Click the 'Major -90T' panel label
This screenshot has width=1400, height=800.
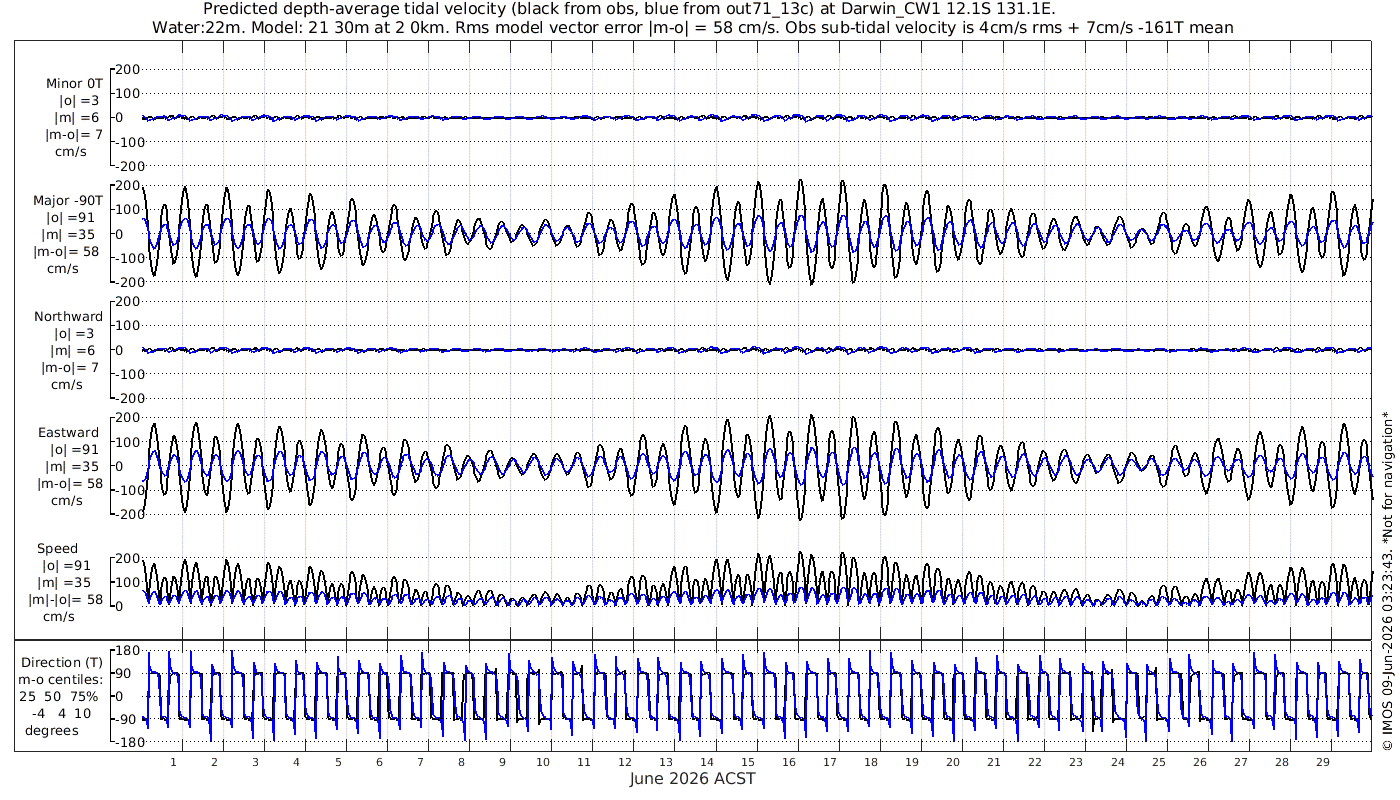pos(68,201)
